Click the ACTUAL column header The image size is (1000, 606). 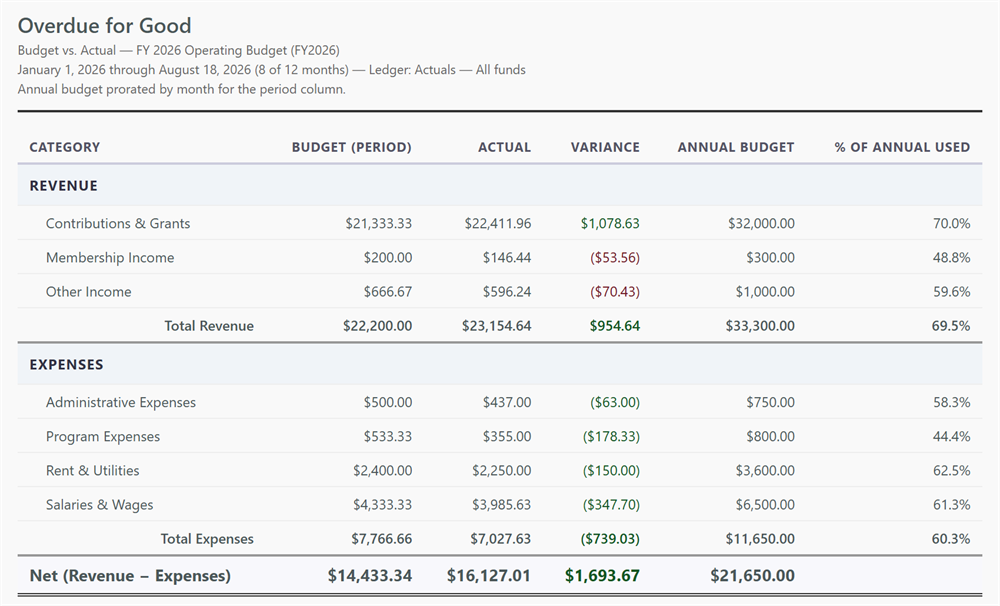(x=504, y=147)
